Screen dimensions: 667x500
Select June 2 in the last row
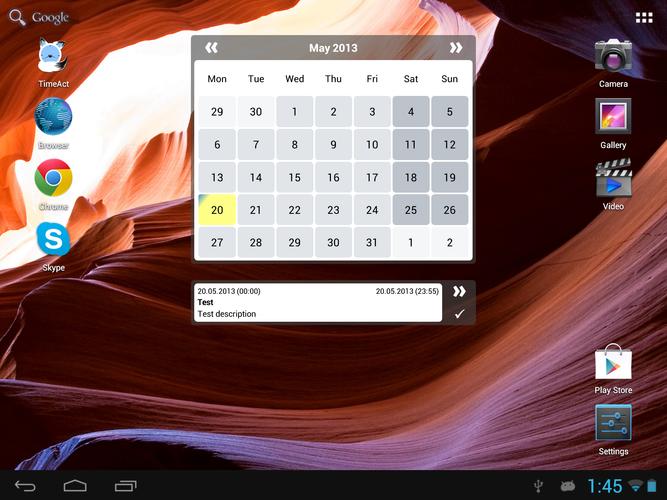[450, 242]
